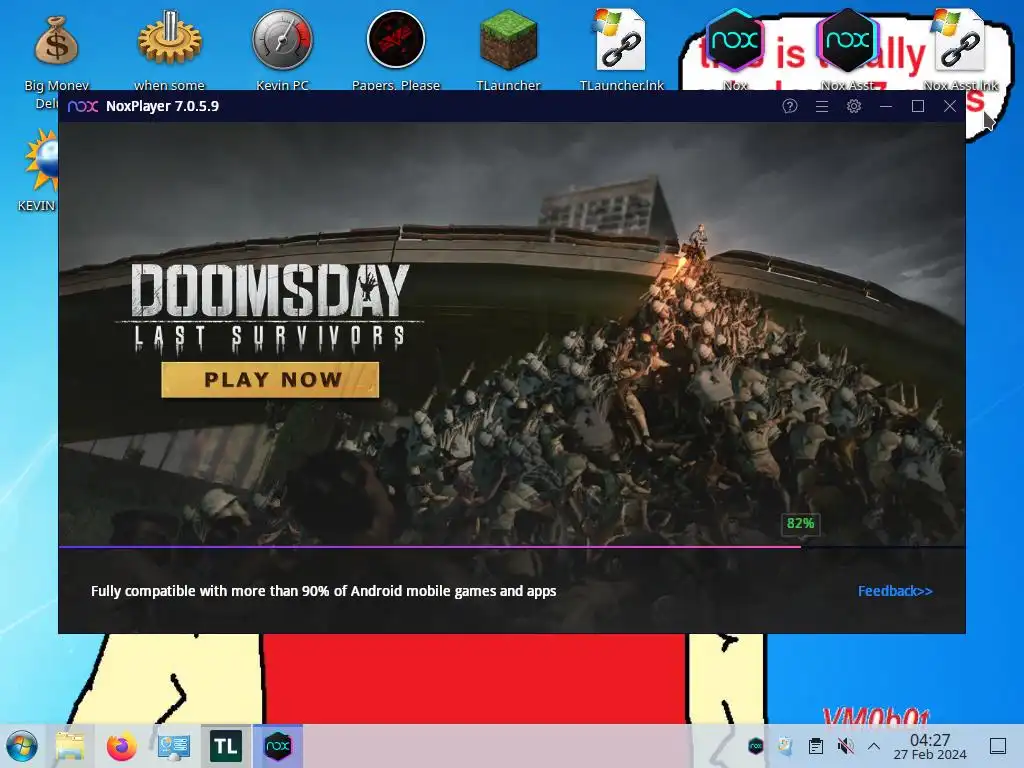Click the NoxPlayer 7.0.5.9 title text
1024x768 pixels.
[x=163, y=106]
